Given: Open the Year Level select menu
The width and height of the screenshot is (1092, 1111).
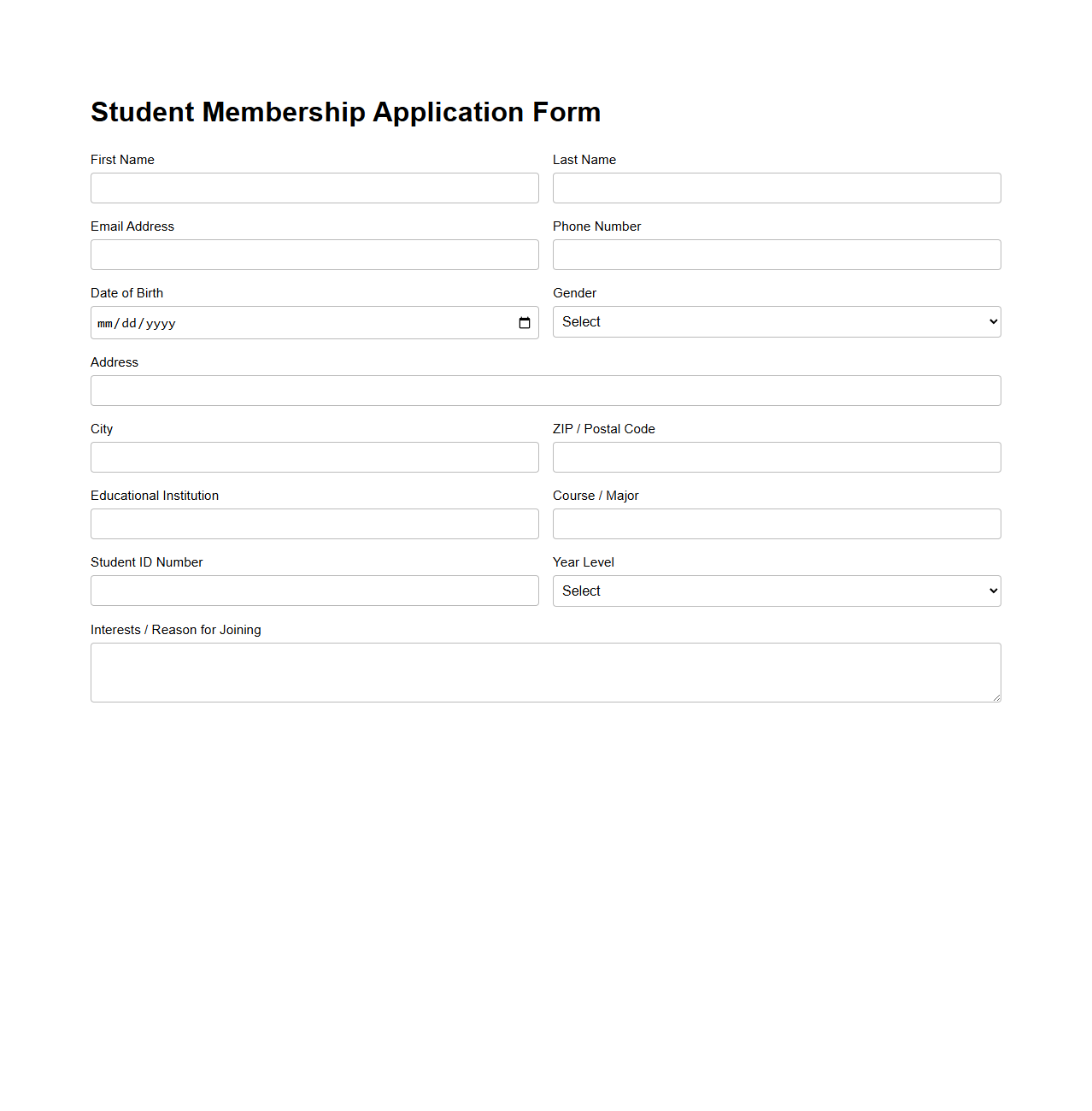Looking at the screenshot, I should pos(776,591).
